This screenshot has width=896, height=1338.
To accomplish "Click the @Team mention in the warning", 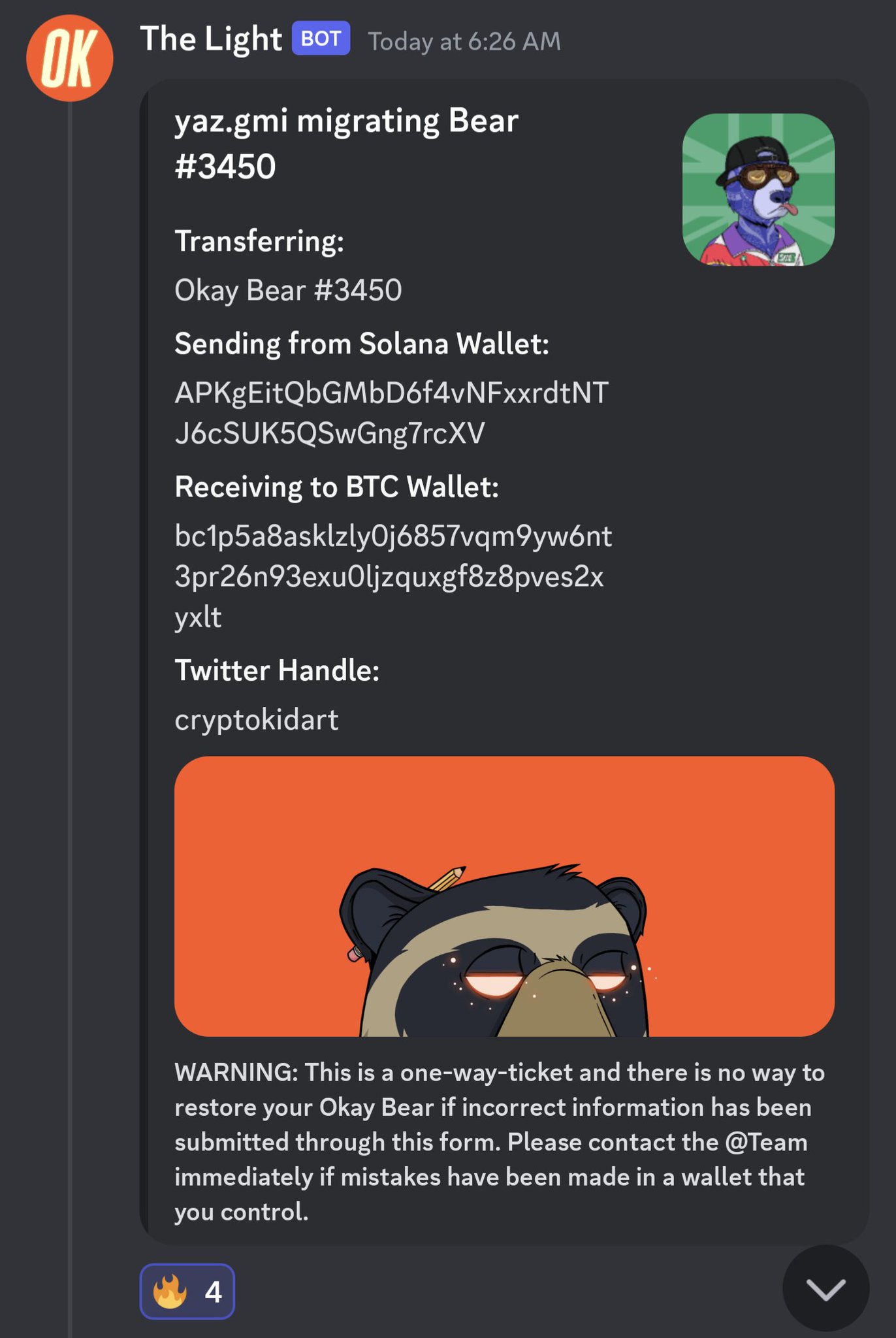I will (766, 1142).
